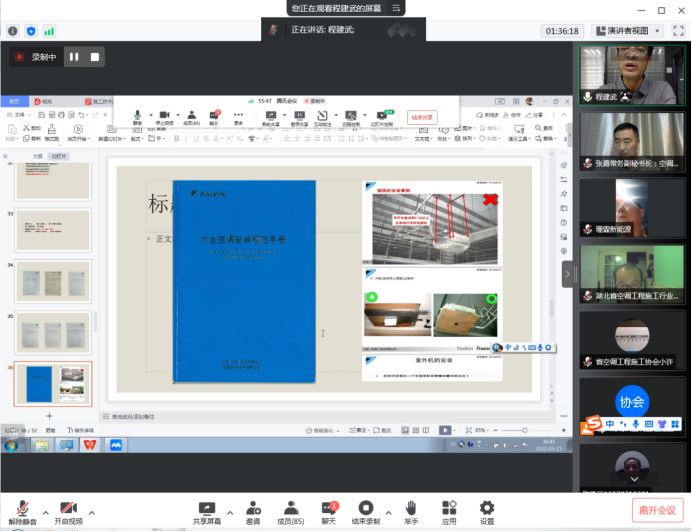
Task: Open the meeting info icon
Action: coord(13,31)
